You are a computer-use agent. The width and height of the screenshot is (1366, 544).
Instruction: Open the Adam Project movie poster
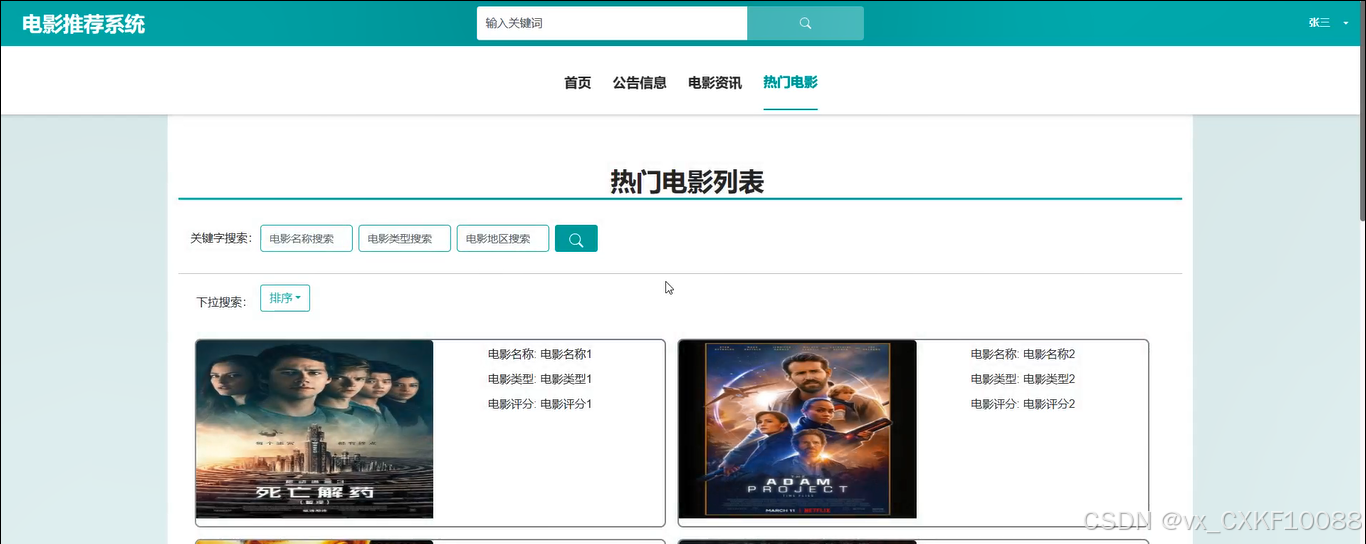coord(798,429)
